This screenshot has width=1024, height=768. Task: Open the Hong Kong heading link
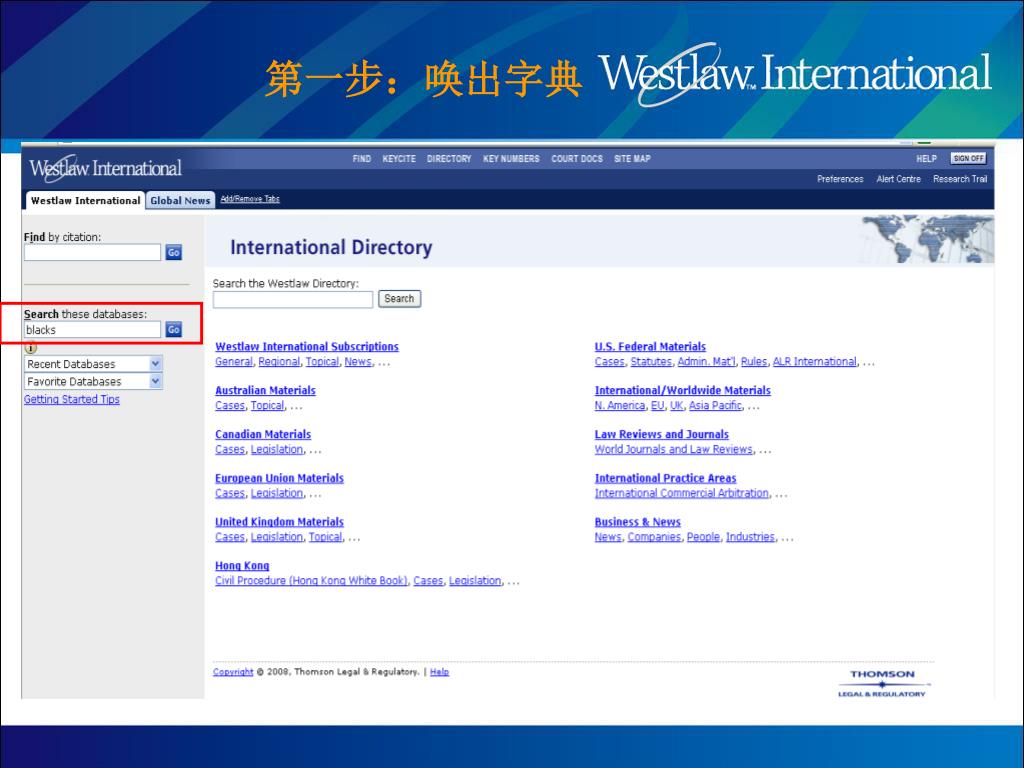242,566
